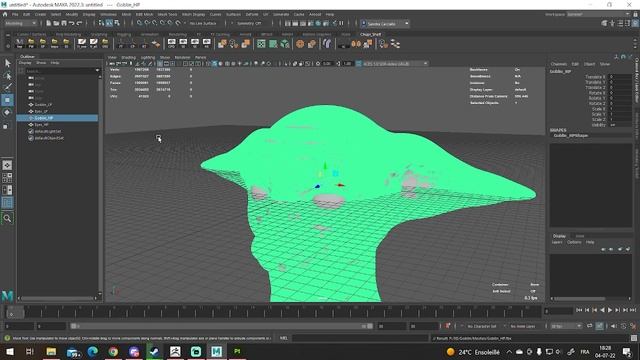Open Steam from the taskbar

pos(155,351)
